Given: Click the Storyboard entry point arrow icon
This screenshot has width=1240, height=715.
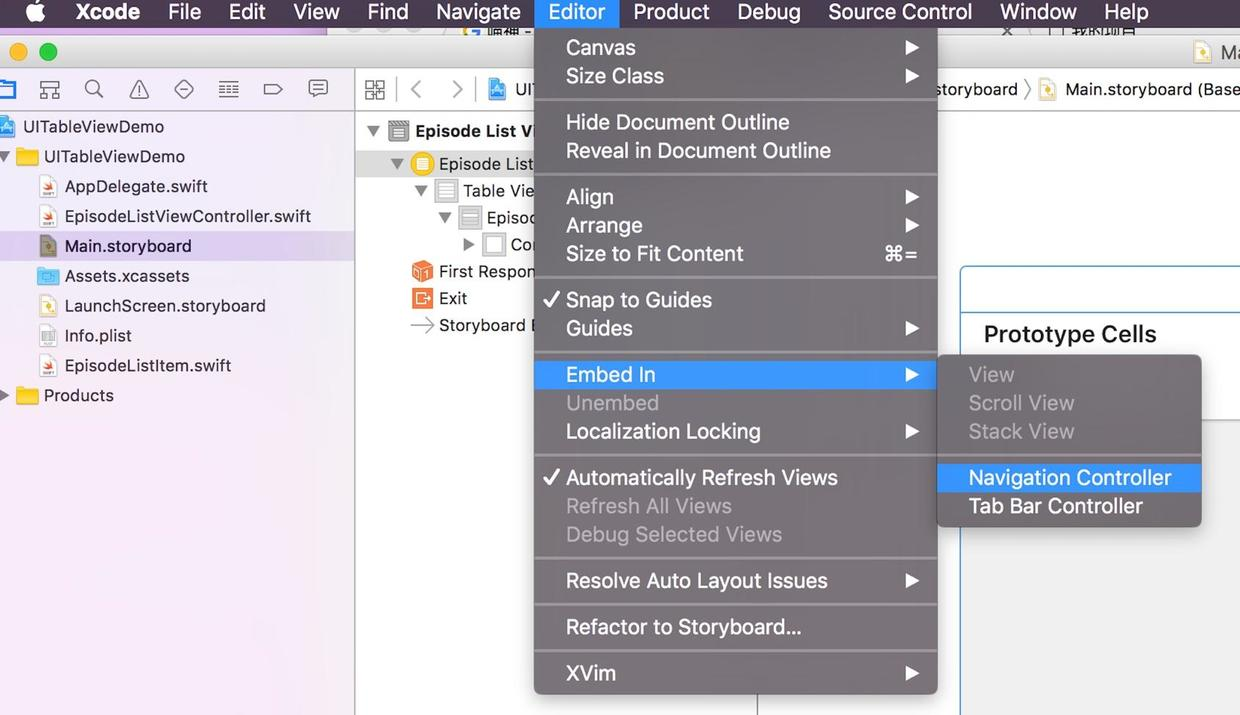Looking at the screenshot, I should tap(422, 325).
